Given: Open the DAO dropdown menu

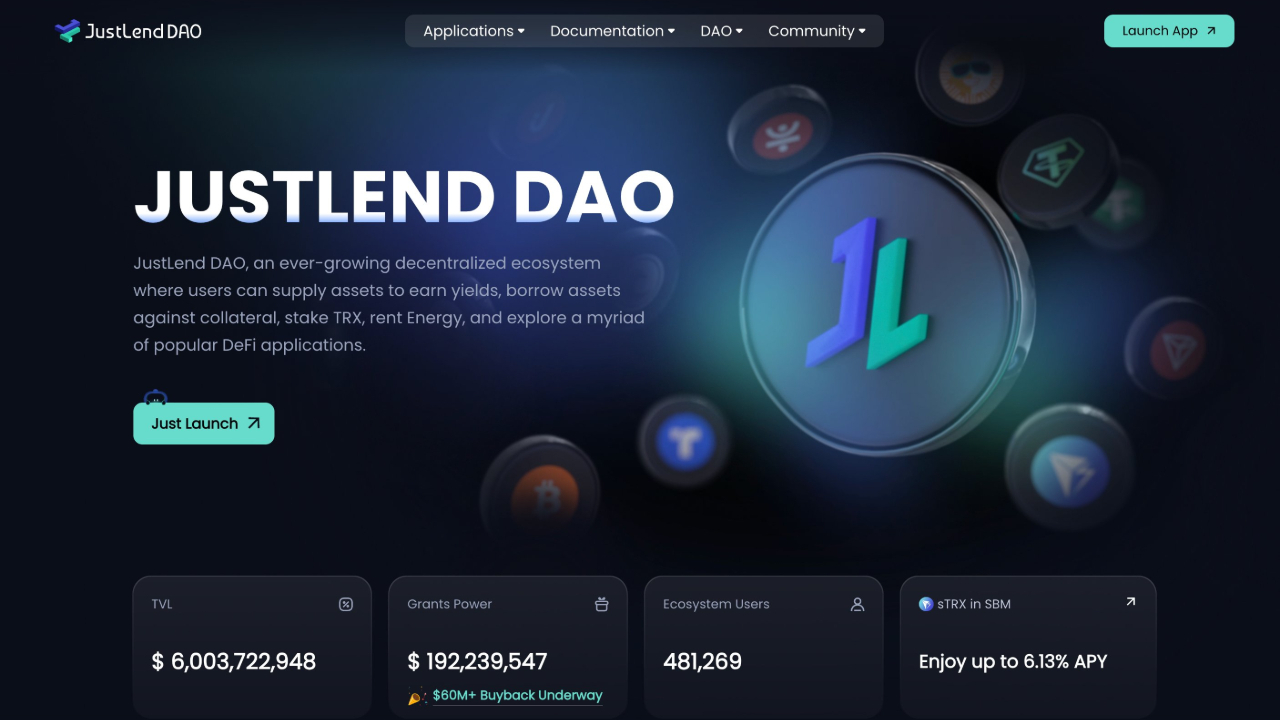Looking at the screenshot, I should coord(721,31).
